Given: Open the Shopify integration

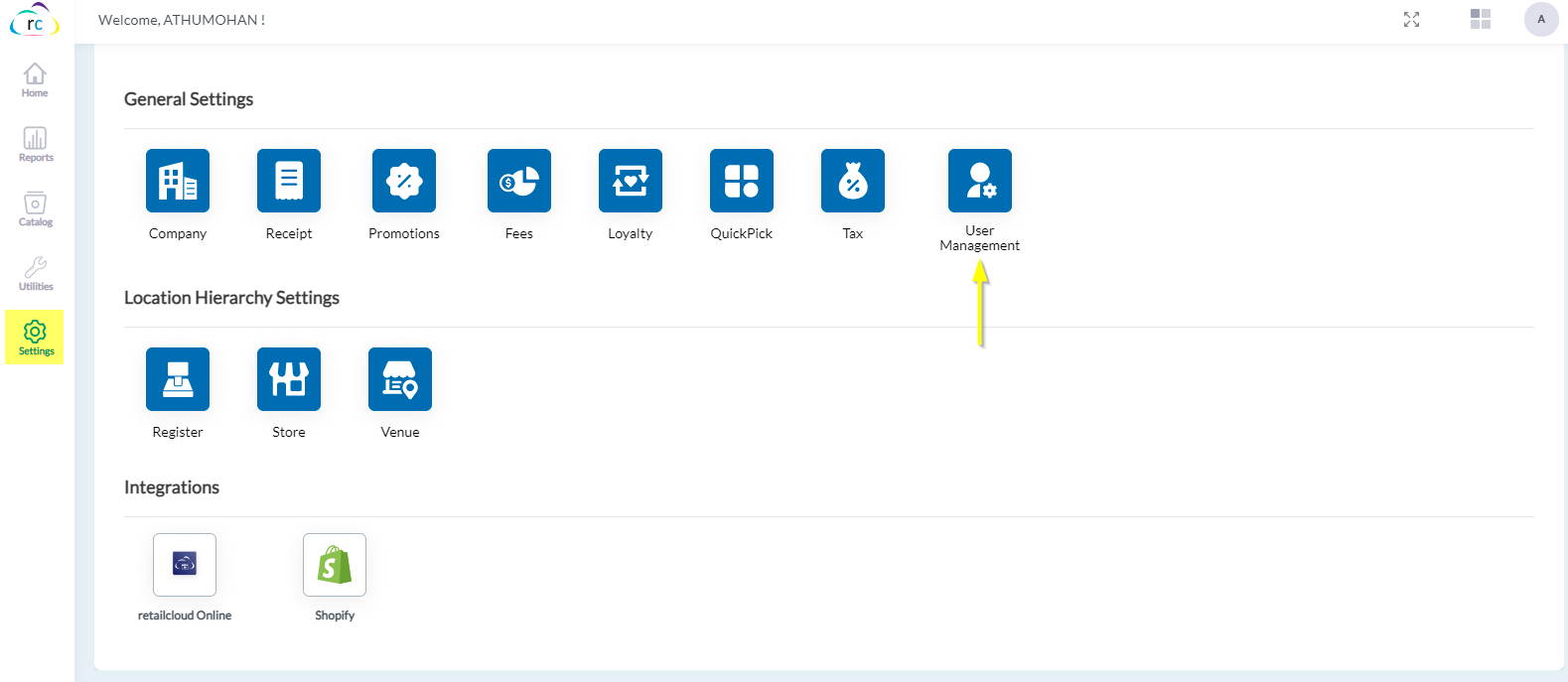Looking at the screenshot, I should tap(335, 565).
